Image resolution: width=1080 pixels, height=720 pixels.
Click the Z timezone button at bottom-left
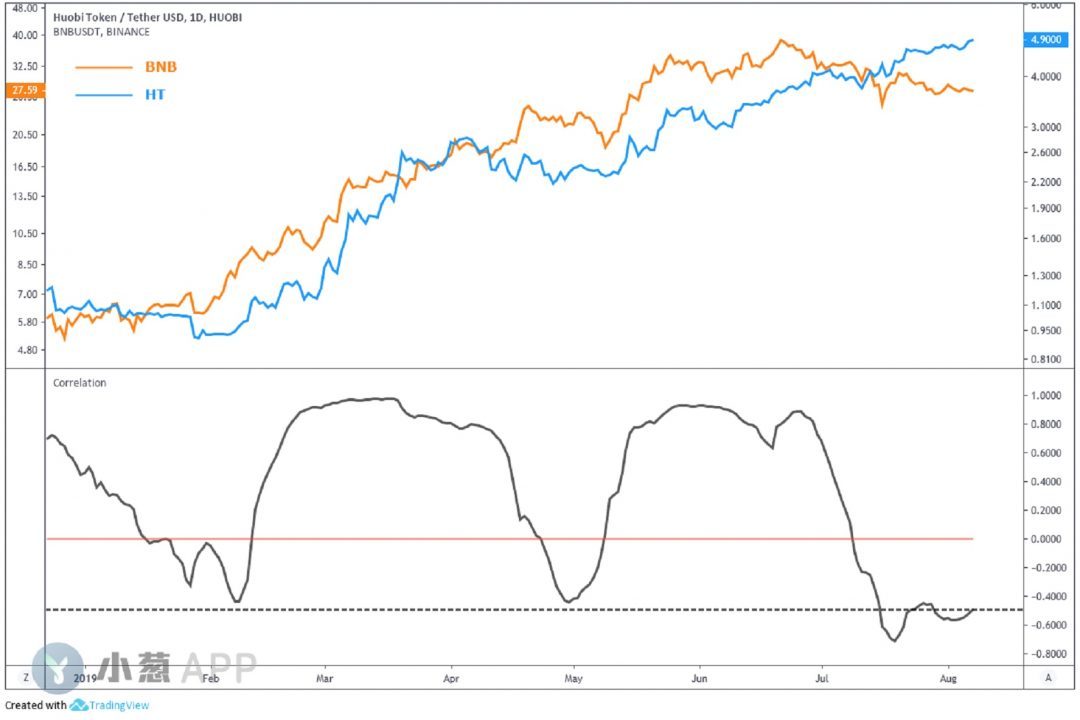coord(26,678)
